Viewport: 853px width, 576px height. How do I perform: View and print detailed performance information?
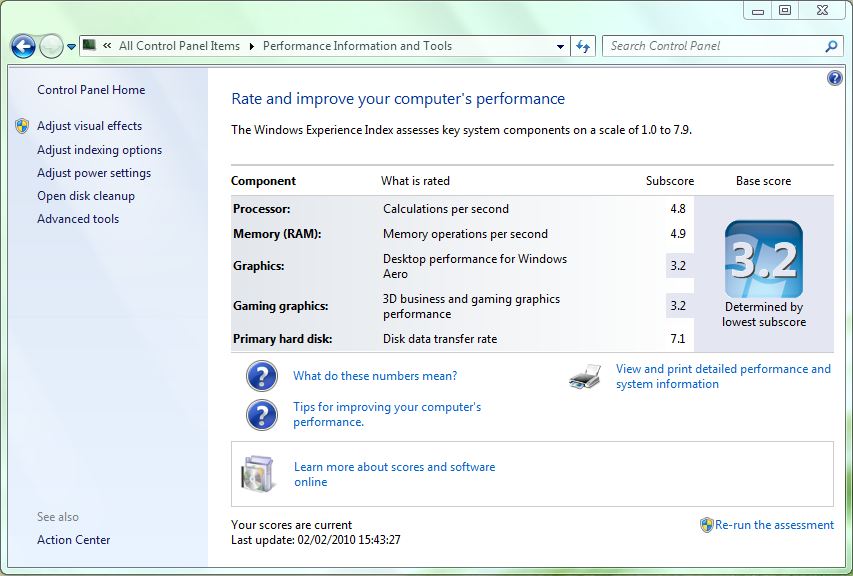coord(723,376)
